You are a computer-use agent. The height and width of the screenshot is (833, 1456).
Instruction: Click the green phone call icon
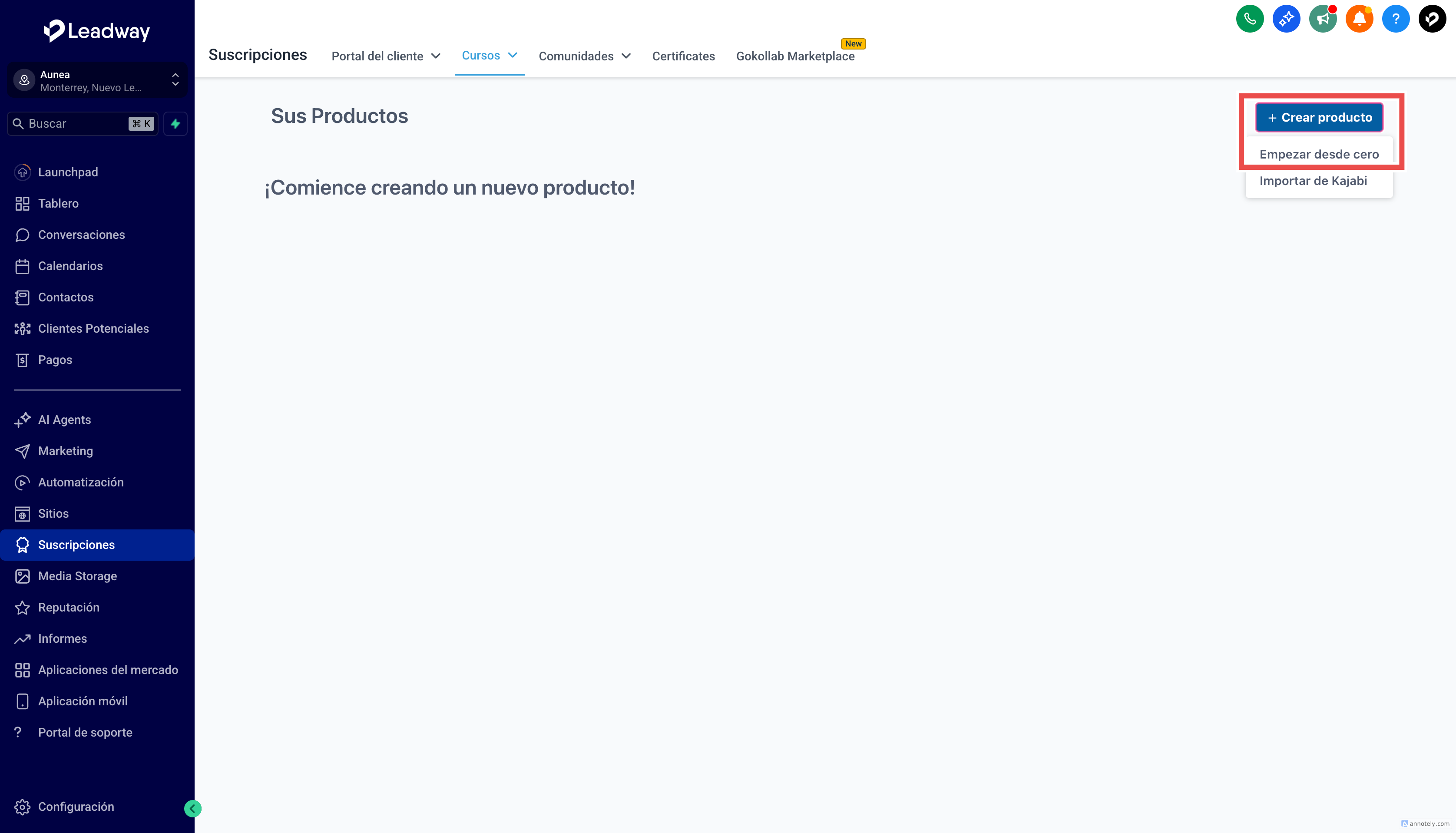point(1250,20)
